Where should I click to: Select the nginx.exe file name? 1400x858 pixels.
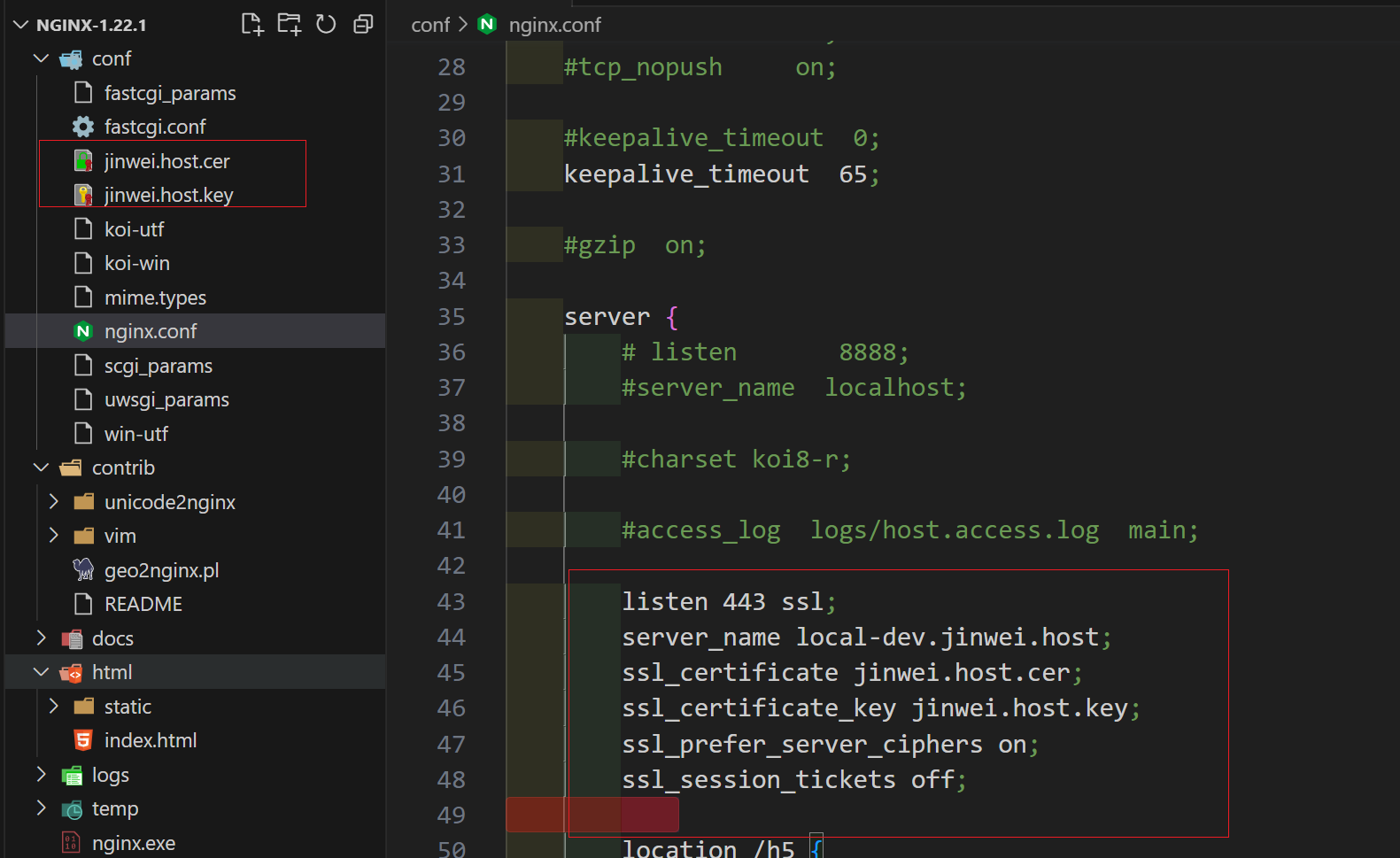(134, 843)
